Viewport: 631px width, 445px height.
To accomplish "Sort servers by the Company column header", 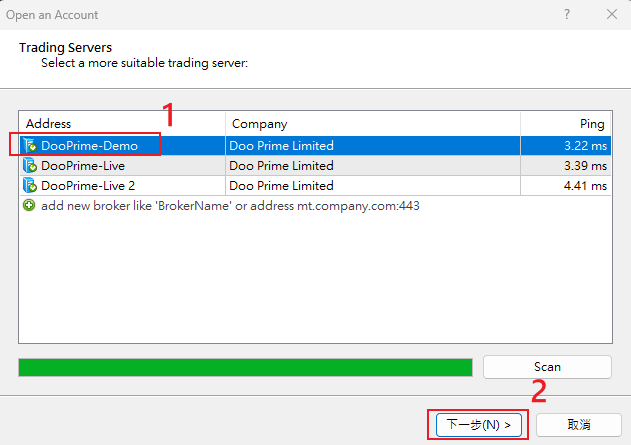I will tap(370, 124).
